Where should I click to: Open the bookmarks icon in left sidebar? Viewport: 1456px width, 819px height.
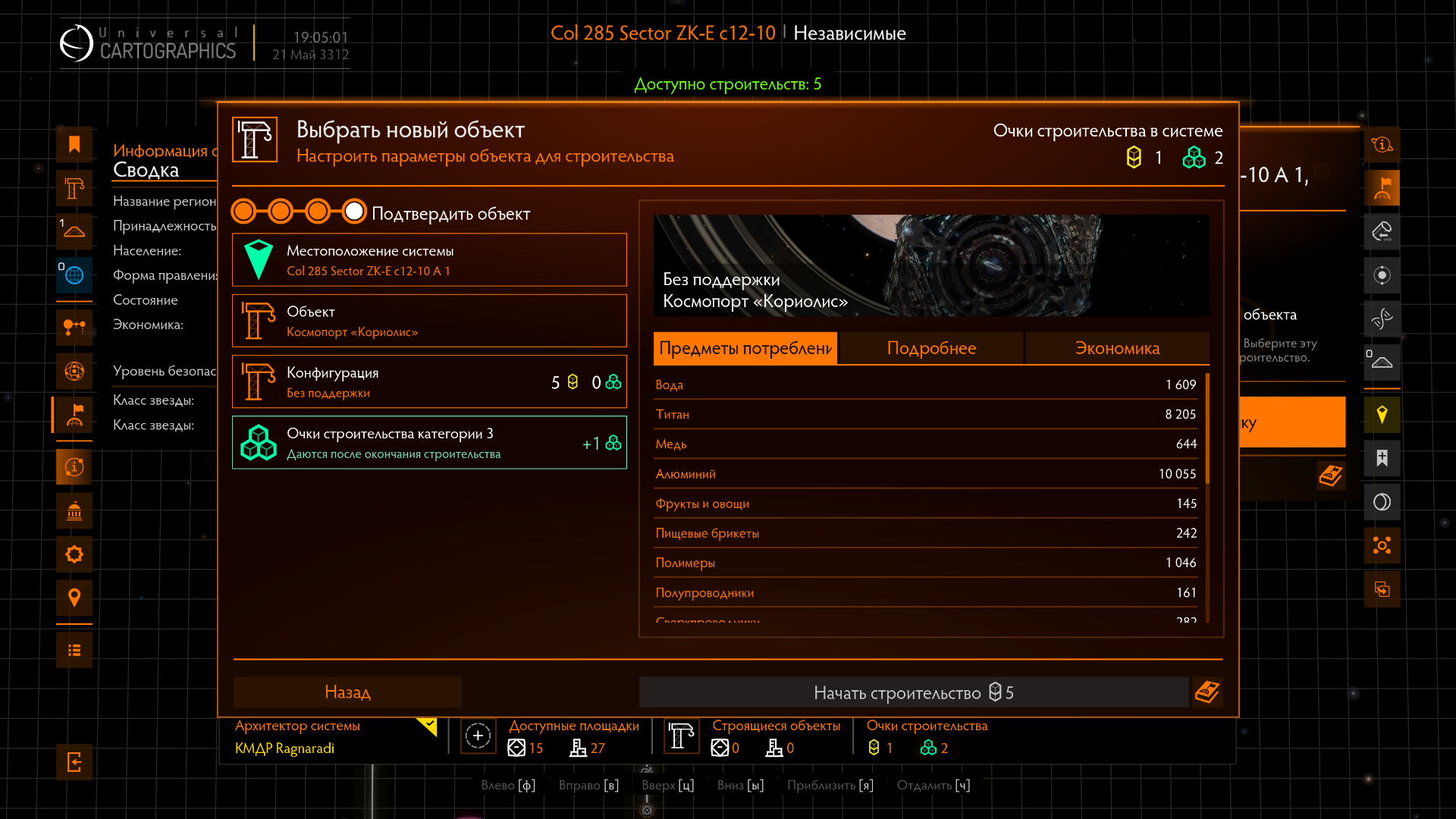(x=74, y=144)
